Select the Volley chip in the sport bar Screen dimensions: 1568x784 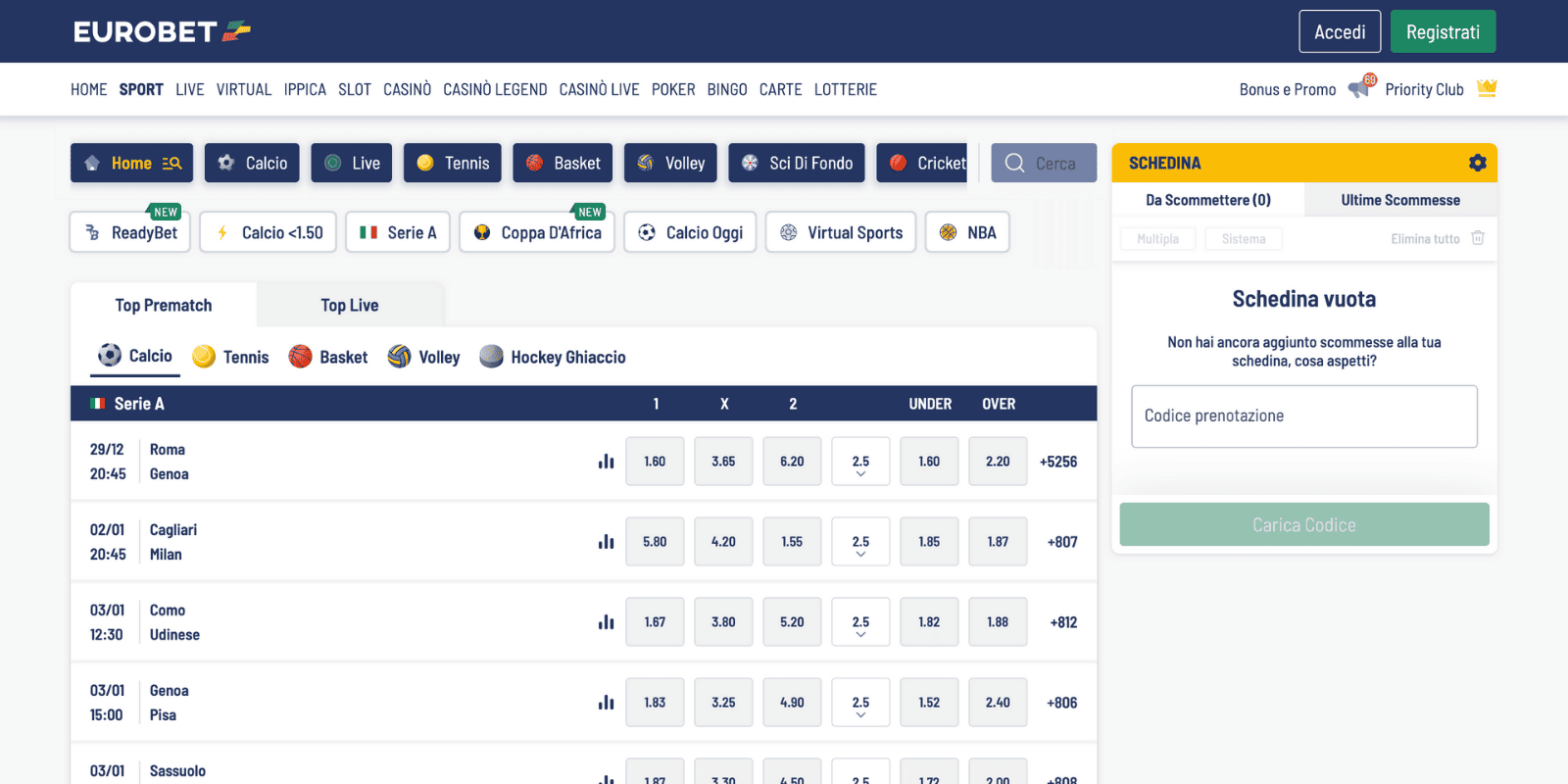point(670,163)
